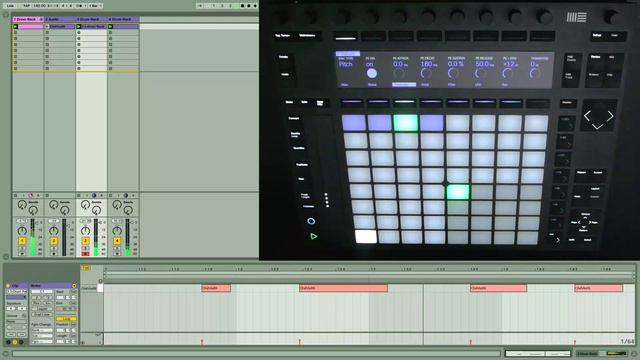Click Set next to Position

tap(73, 324)
